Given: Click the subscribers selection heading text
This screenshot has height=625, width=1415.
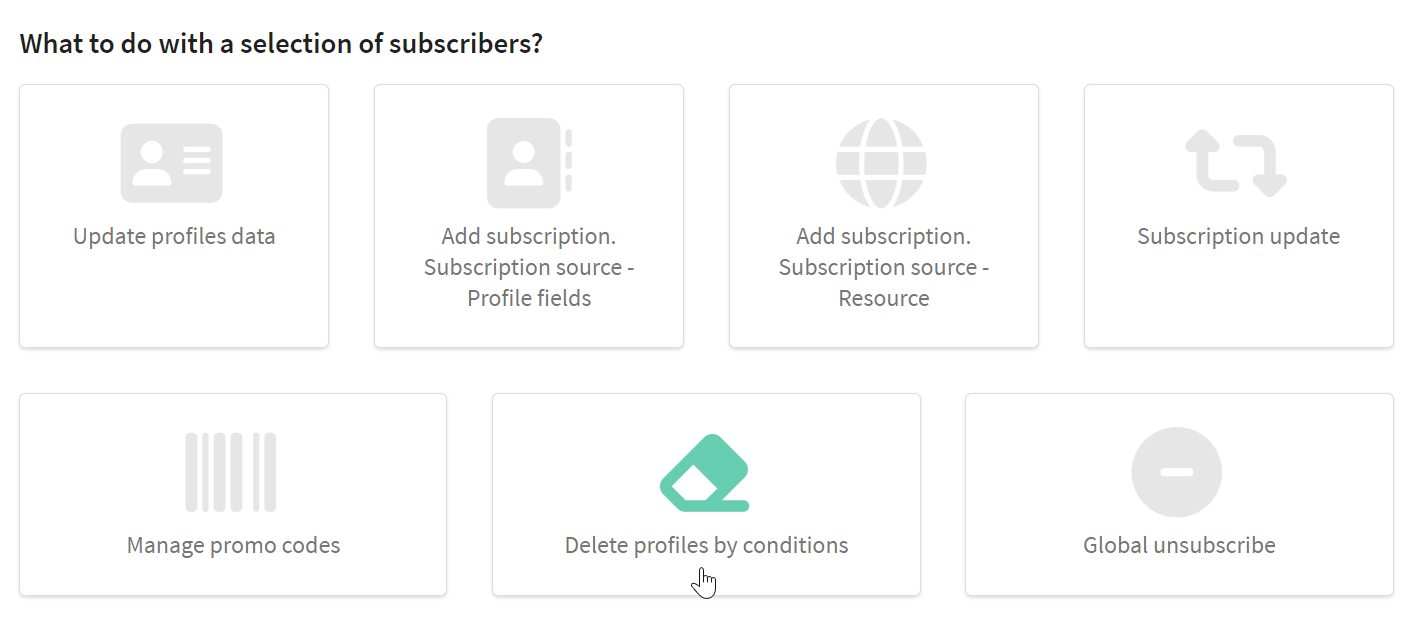Looking at the screenshot, I should [x=281, y=44].
